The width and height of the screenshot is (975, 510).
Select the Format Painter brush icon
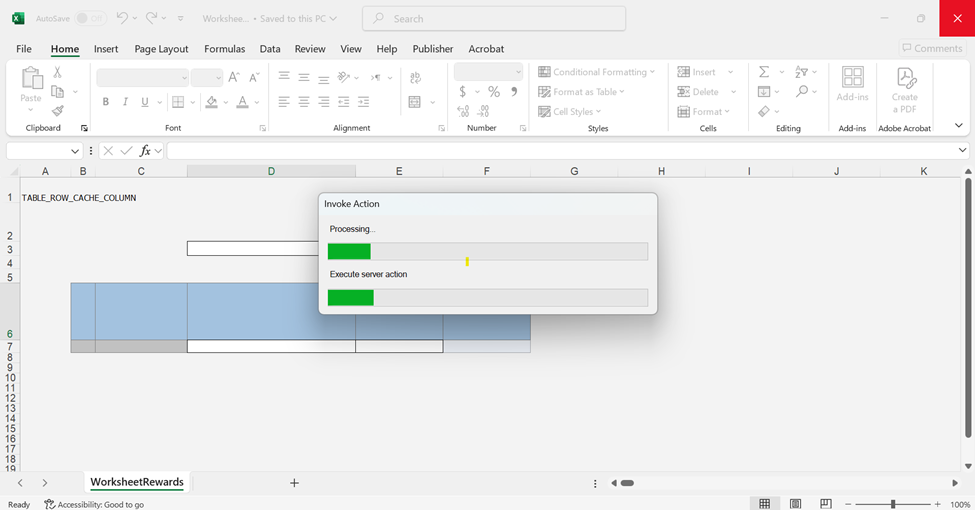tap(57, 111)
